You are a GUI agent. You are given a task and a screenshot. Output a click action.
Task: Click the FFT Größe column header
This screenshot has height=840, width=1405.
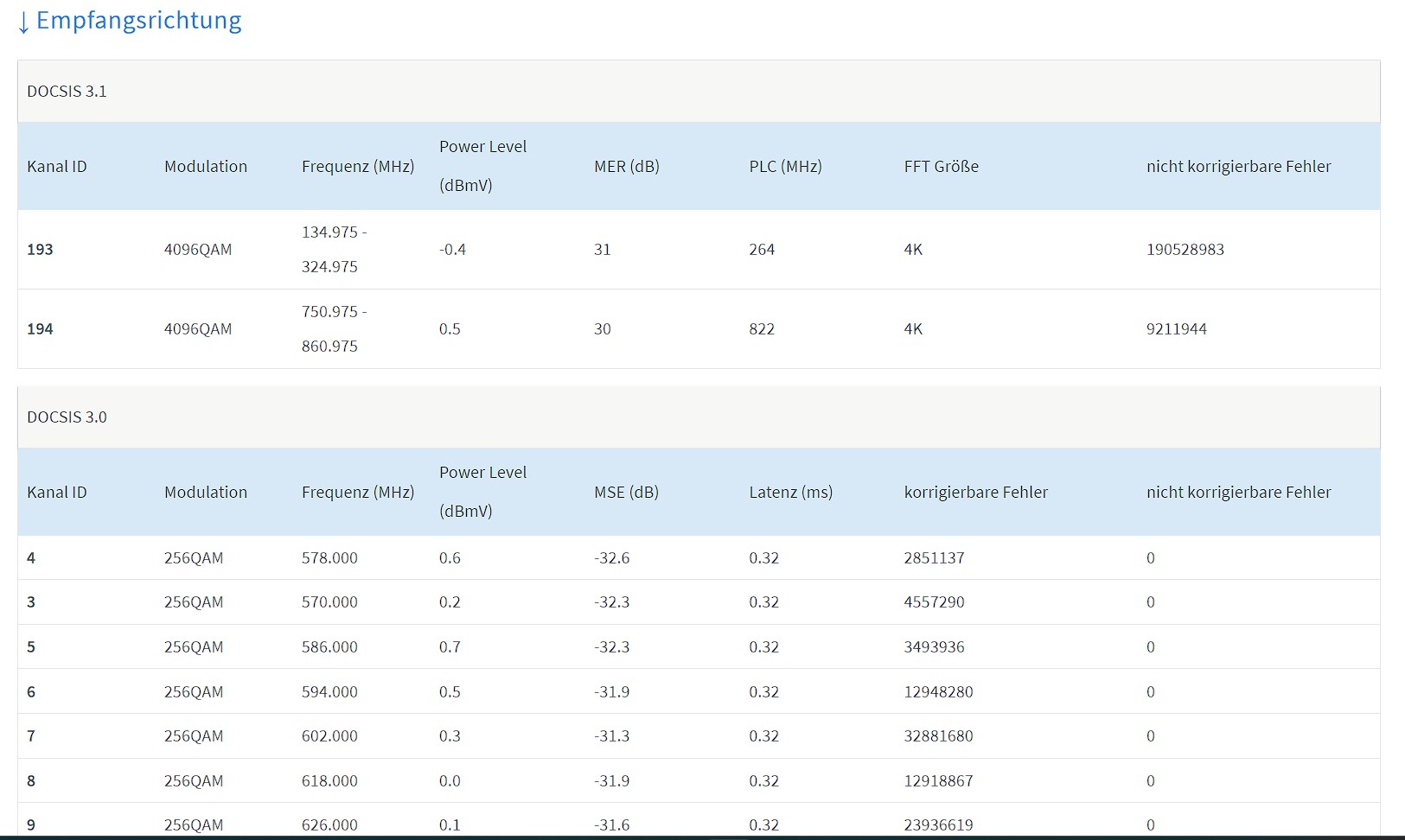(942, 167)
